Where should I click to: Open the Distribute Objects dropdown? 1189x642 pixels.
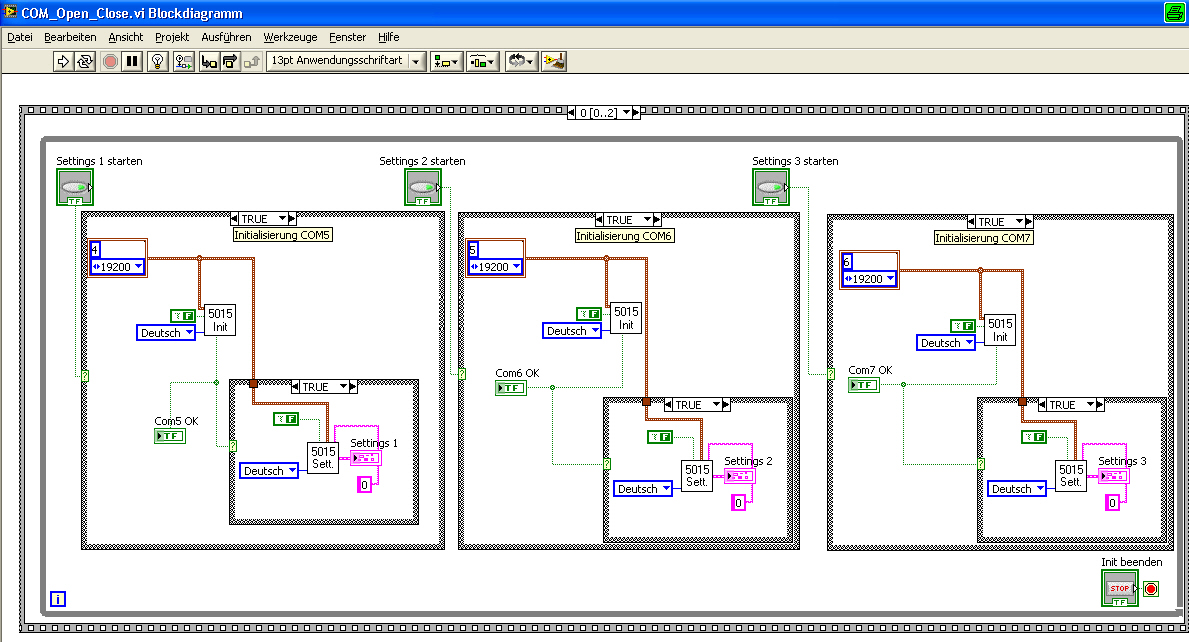tap(482, 61)
